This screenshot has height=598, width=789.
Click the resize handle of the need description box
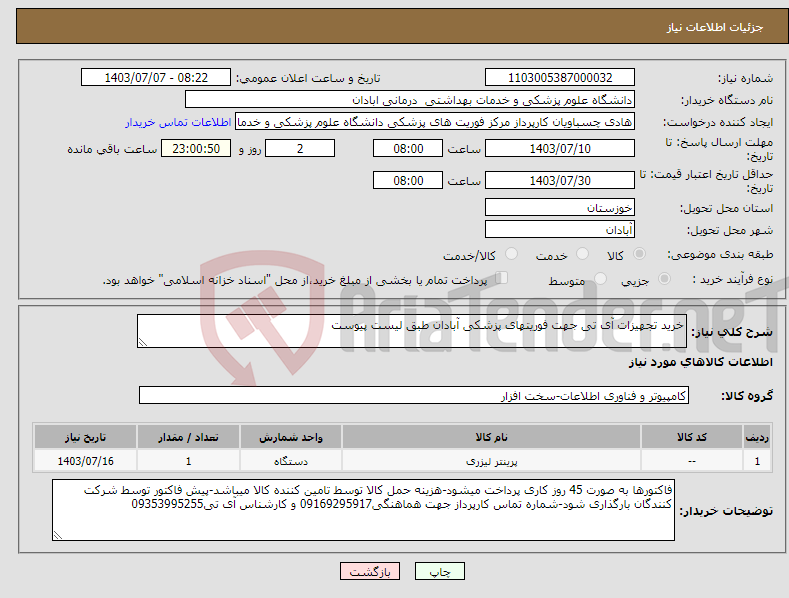[143, 342]
